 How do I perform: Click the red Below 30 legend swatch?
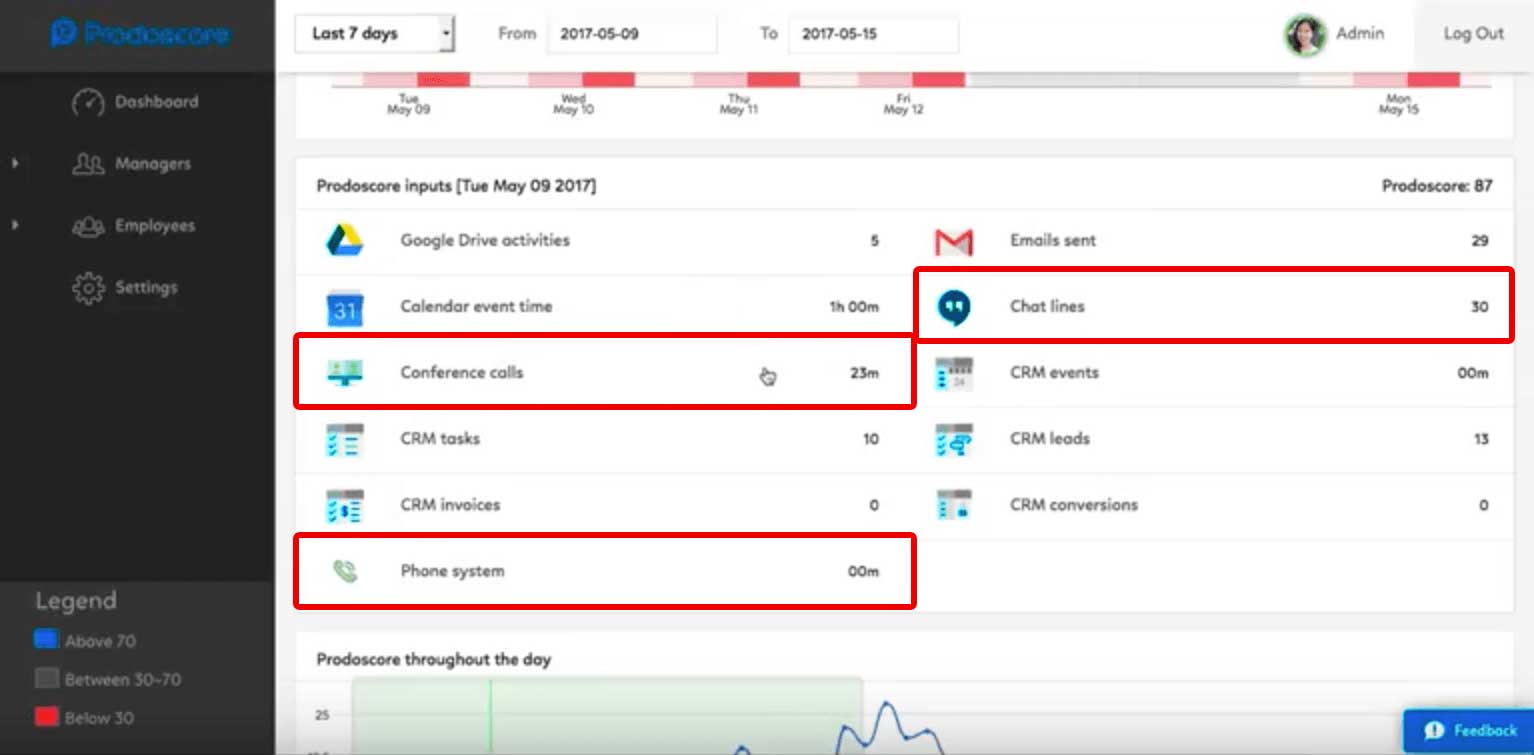(47, 717)
